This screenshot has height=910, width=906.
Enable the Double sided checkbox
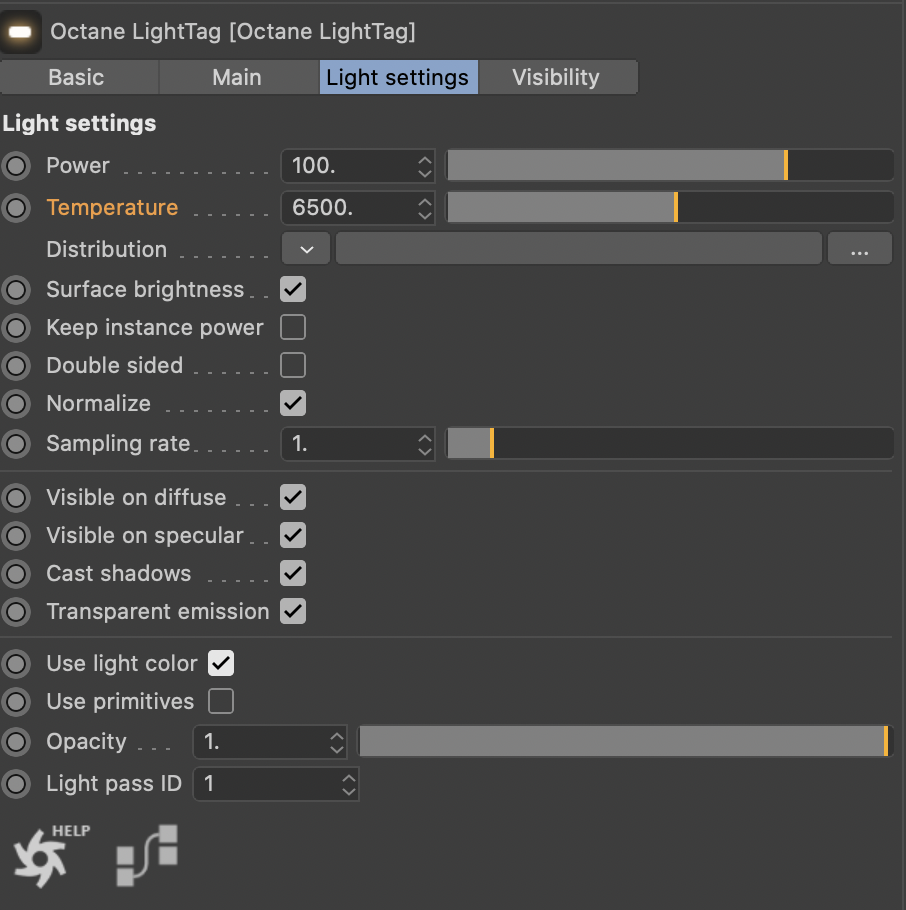pos(293,366)
